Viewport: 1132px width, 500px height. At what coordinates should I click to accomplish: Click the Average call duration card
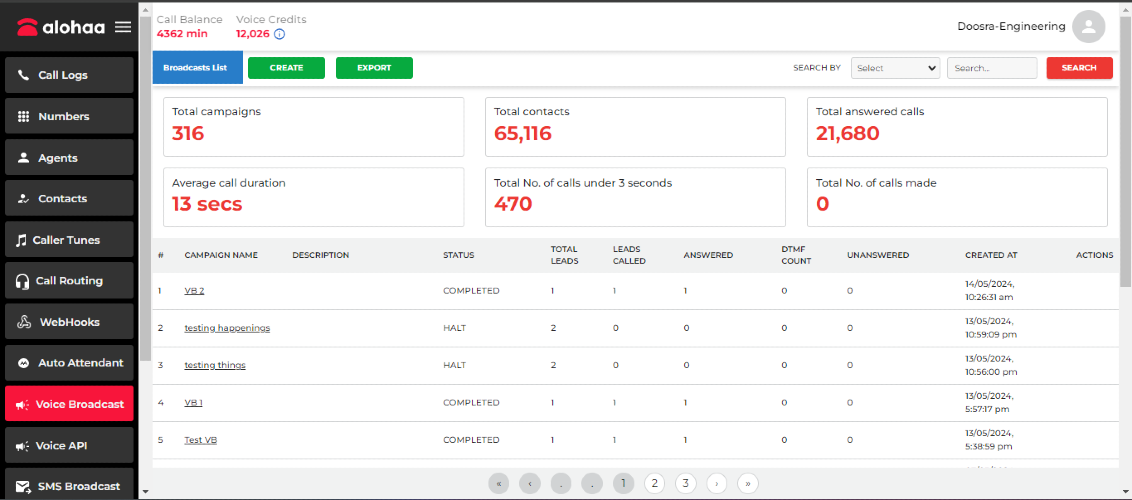pyautogui.click(x=313, y=197)
